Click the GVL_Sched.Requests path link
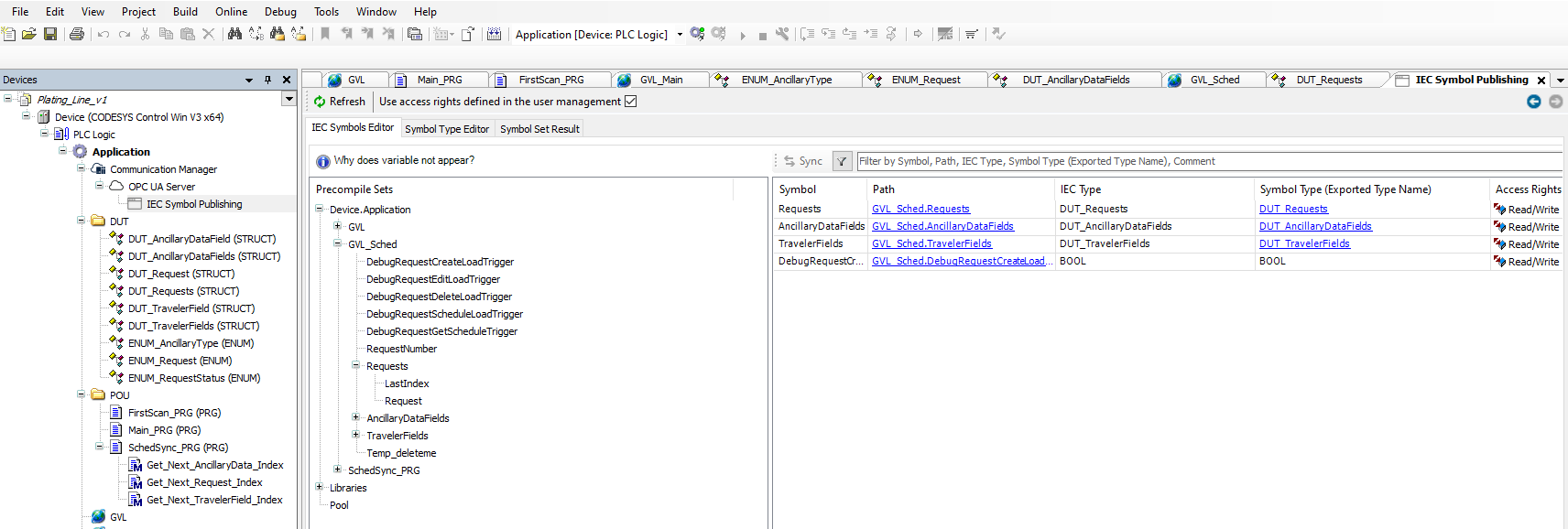 click(x=920, y=210)
